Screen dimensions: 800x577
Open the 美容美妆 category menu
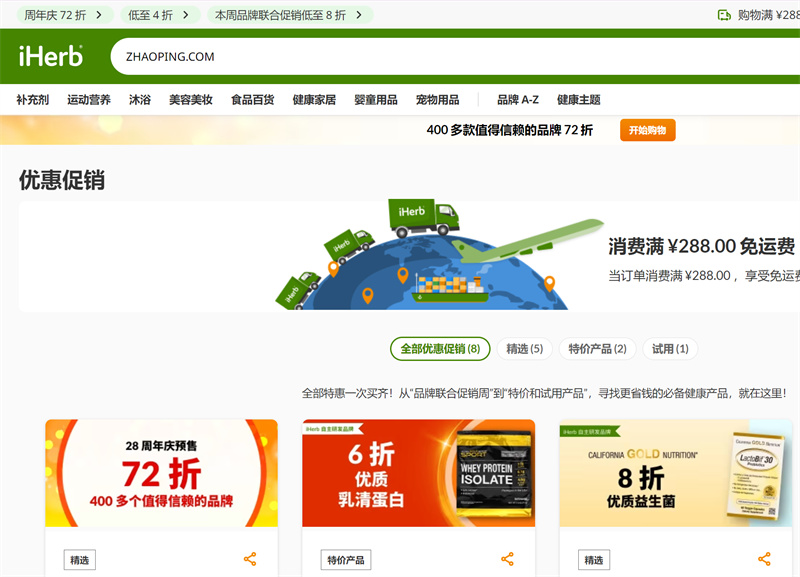(191, 99)
